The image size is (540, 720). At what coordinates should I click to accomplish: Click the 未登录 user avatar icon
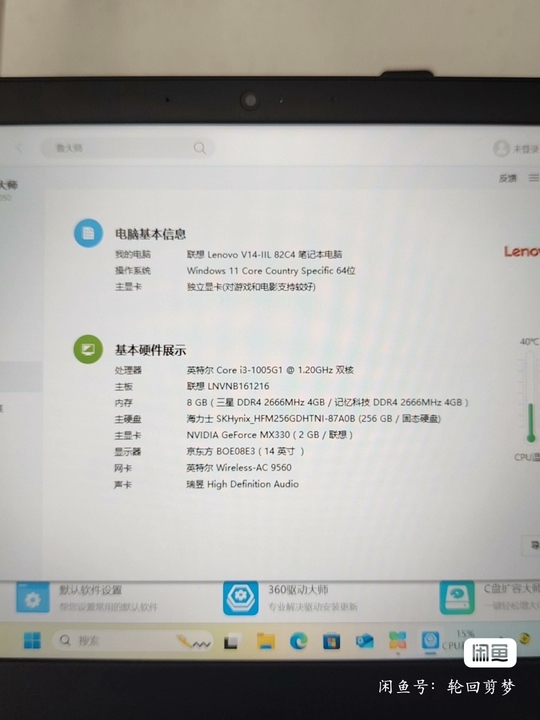(x=501, y=148)
